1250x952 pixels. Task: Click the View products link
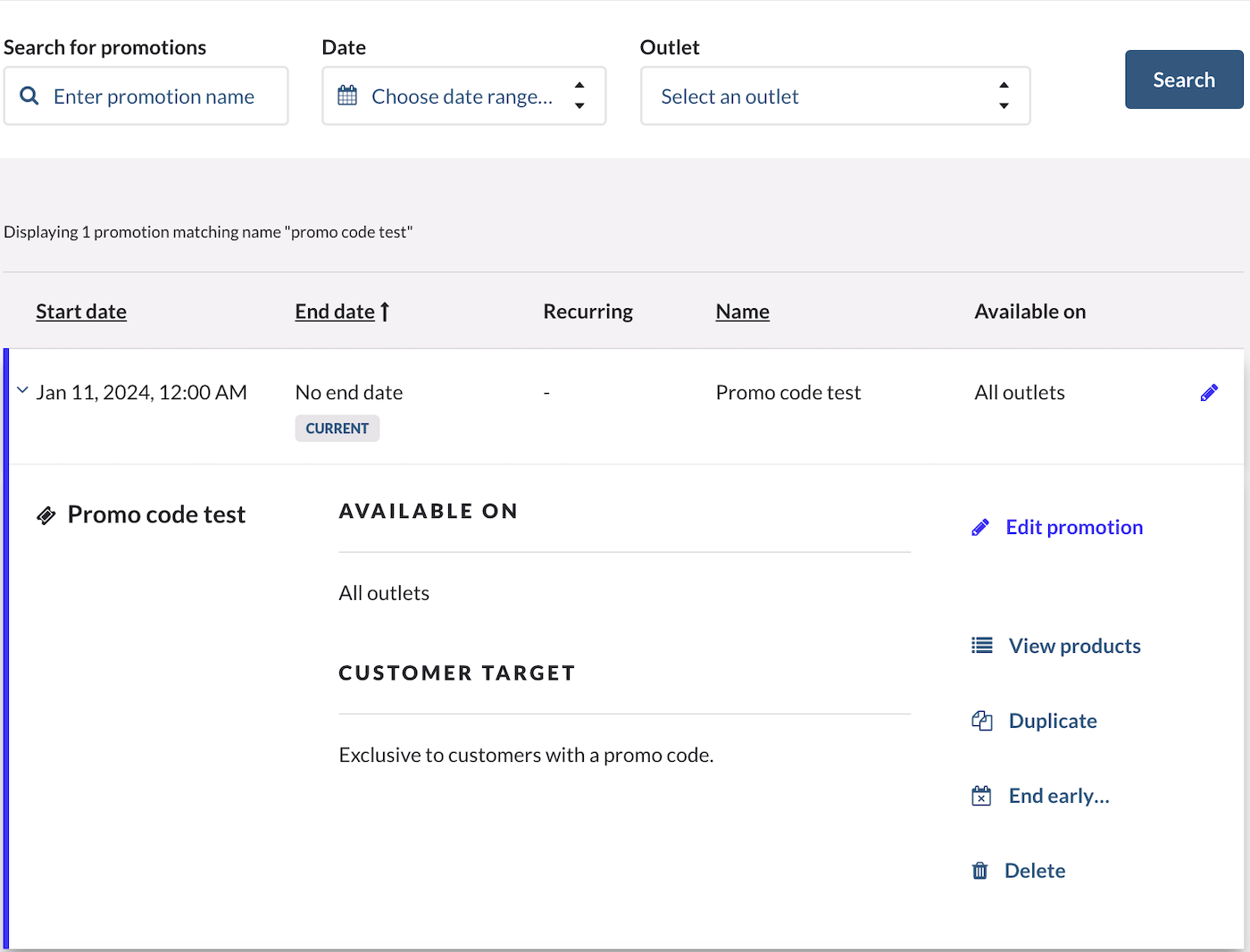pyautogui.click(x=1074, y=646)
